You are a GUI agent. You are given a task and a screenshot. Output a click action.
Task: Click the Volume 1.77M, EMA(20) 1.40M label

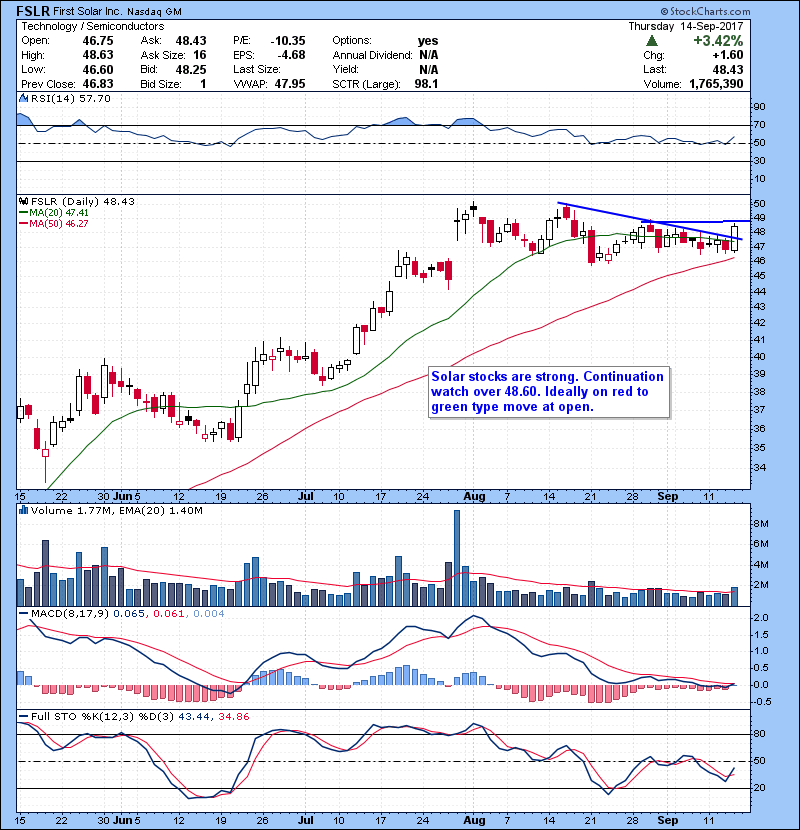pos(116,510)
